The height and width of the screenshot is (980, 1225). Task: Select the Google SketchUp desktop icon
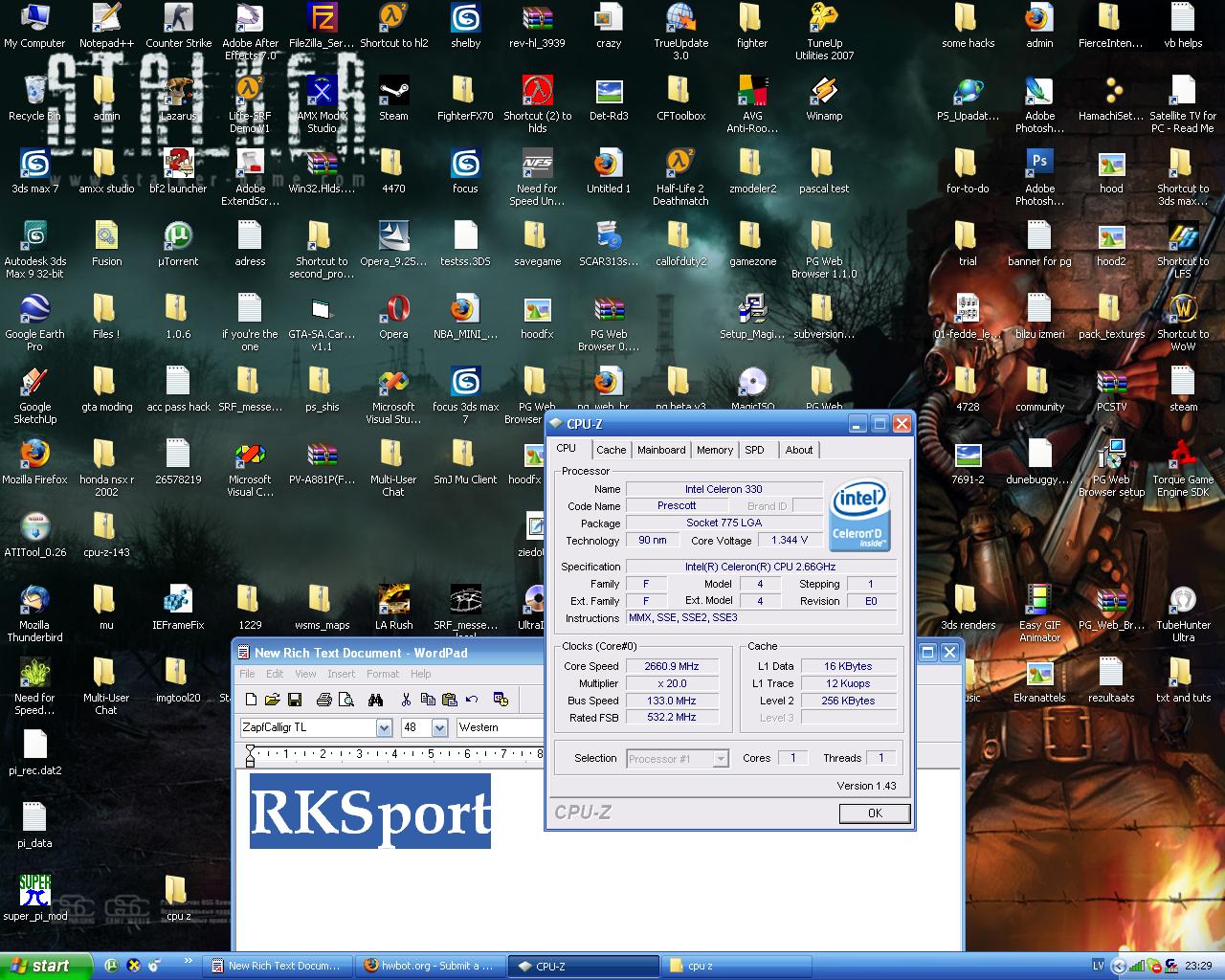coord(34,395)
